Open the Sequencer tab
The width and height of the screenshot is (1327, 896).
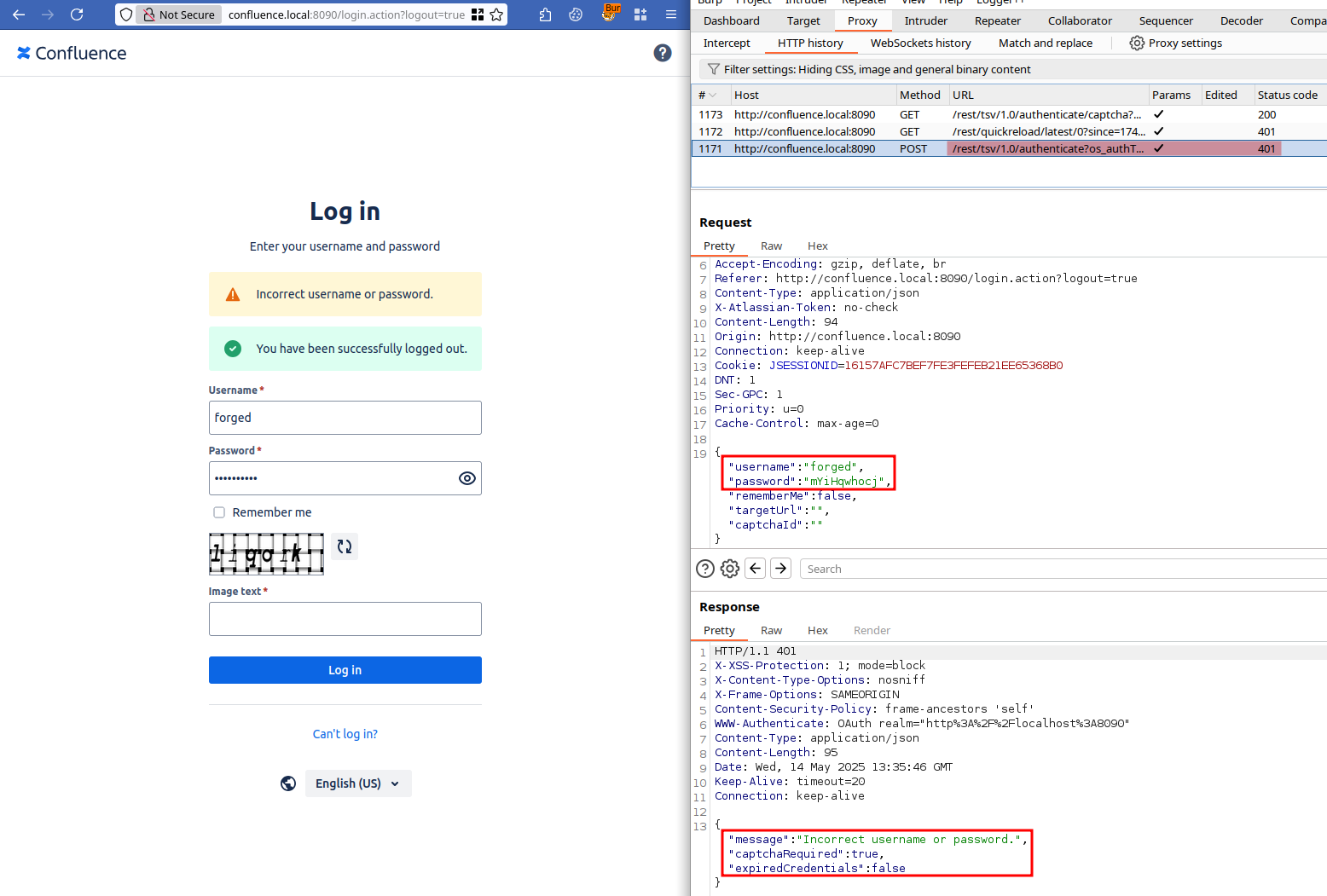pyautogui.click(x=1166, y=20)
